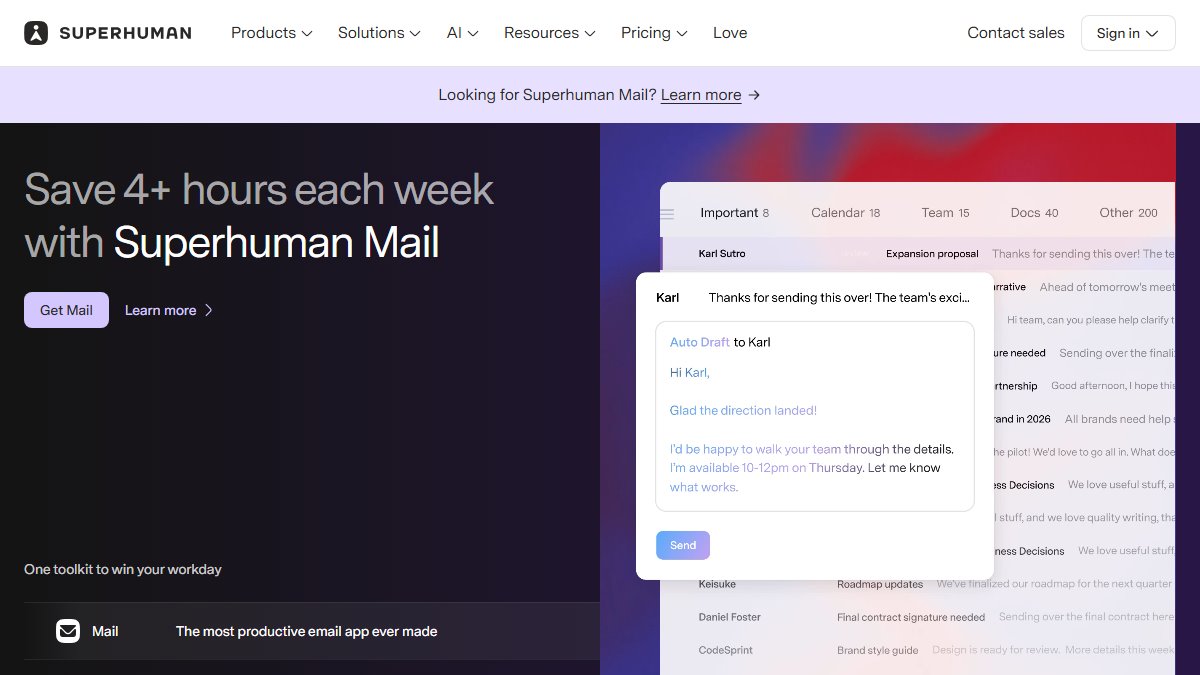
Task: Follow the Learn more banner link
Action: tap(701, 95)
